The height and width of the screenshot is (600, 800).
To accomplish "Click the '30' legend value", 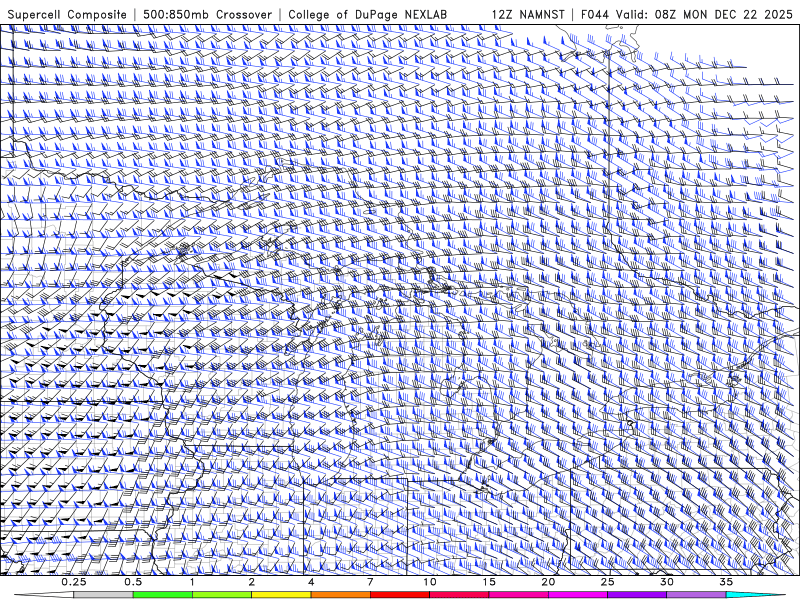I will pos(666,582).
